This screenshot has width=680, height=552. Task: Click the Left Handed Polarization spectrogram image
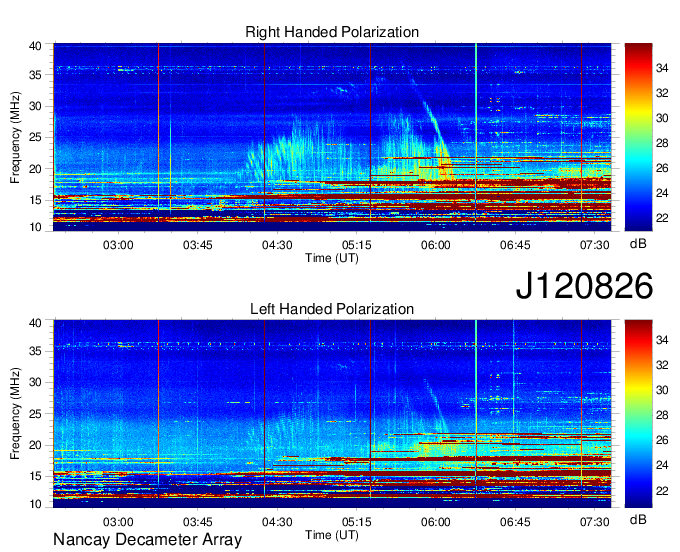[x=332, y=414]
